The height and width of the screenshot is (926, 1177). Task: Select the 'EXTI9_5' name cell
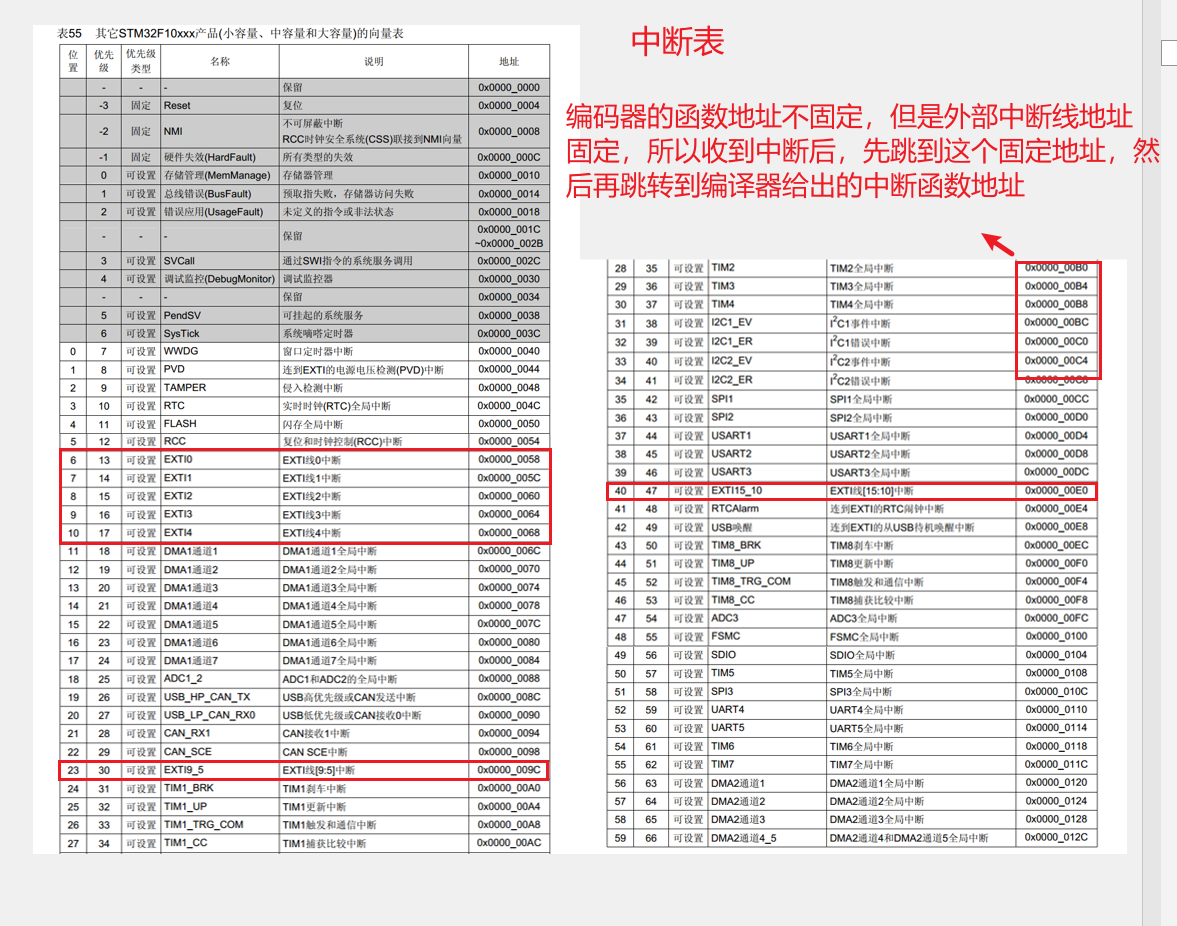(x=220, y=770)
